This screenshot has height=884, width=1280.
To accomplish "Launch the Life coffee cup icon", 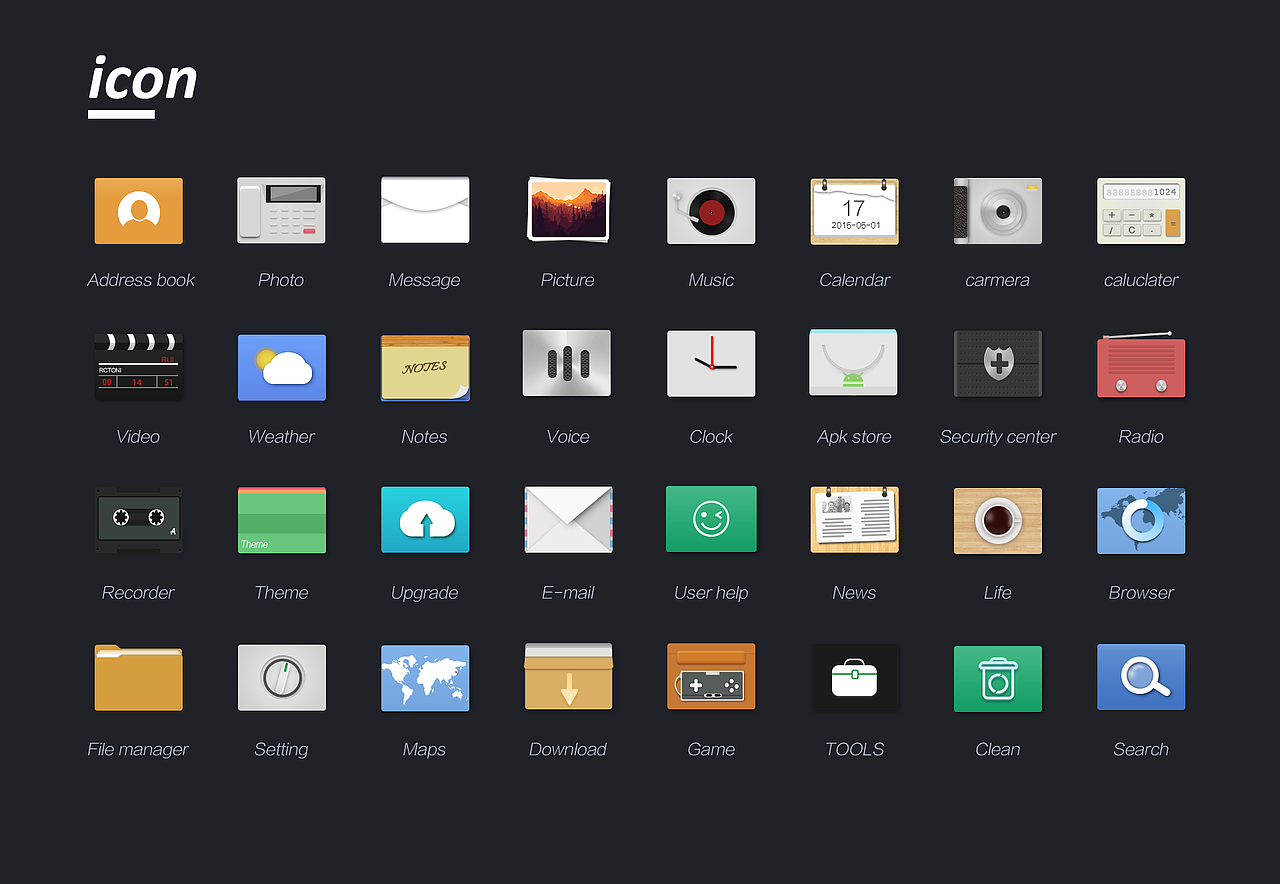I will click(998, 521).
